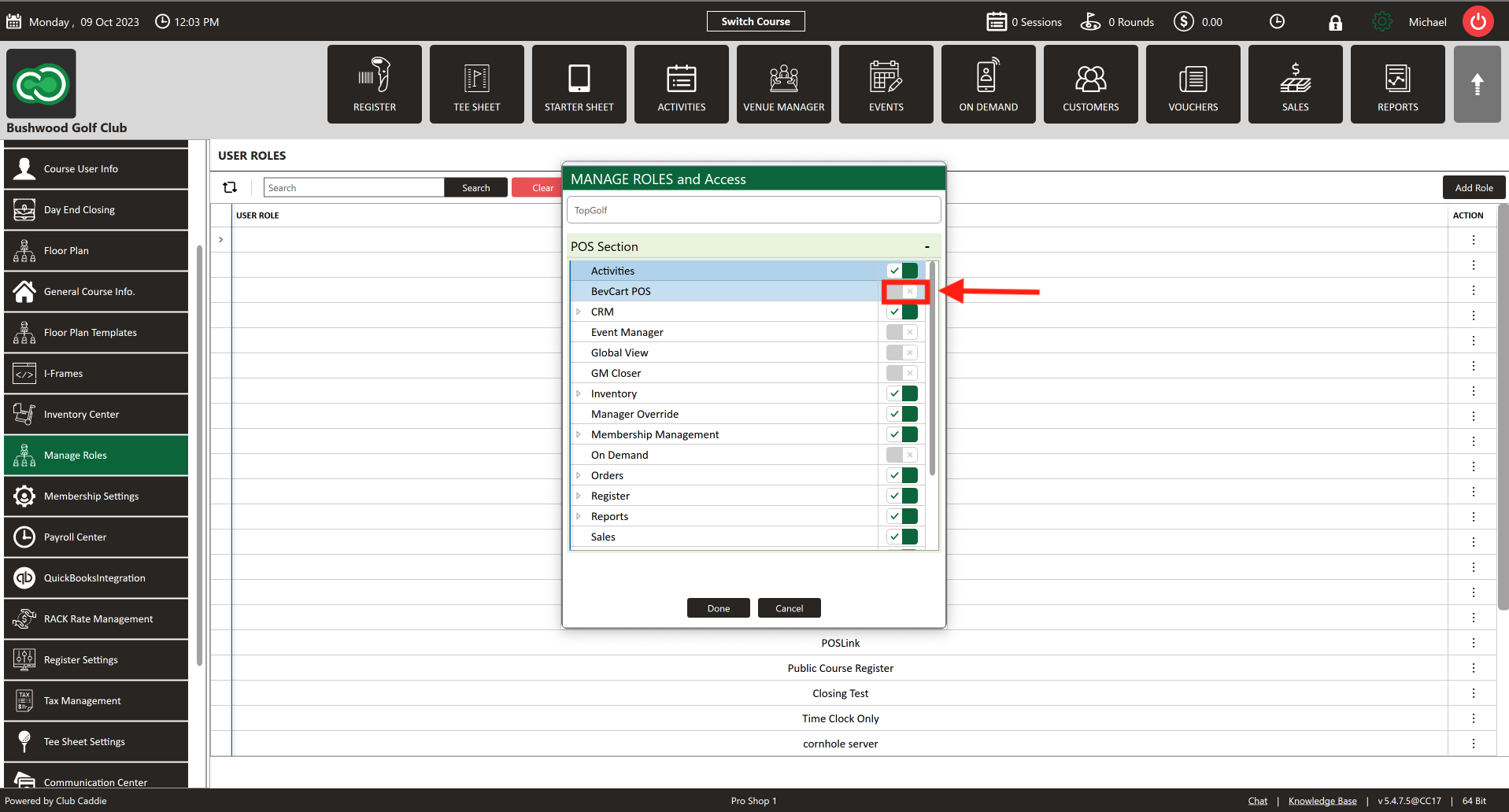Click the user roles grid scrollbar
The image size is (1509, 812).
(x=1503, y=408)
